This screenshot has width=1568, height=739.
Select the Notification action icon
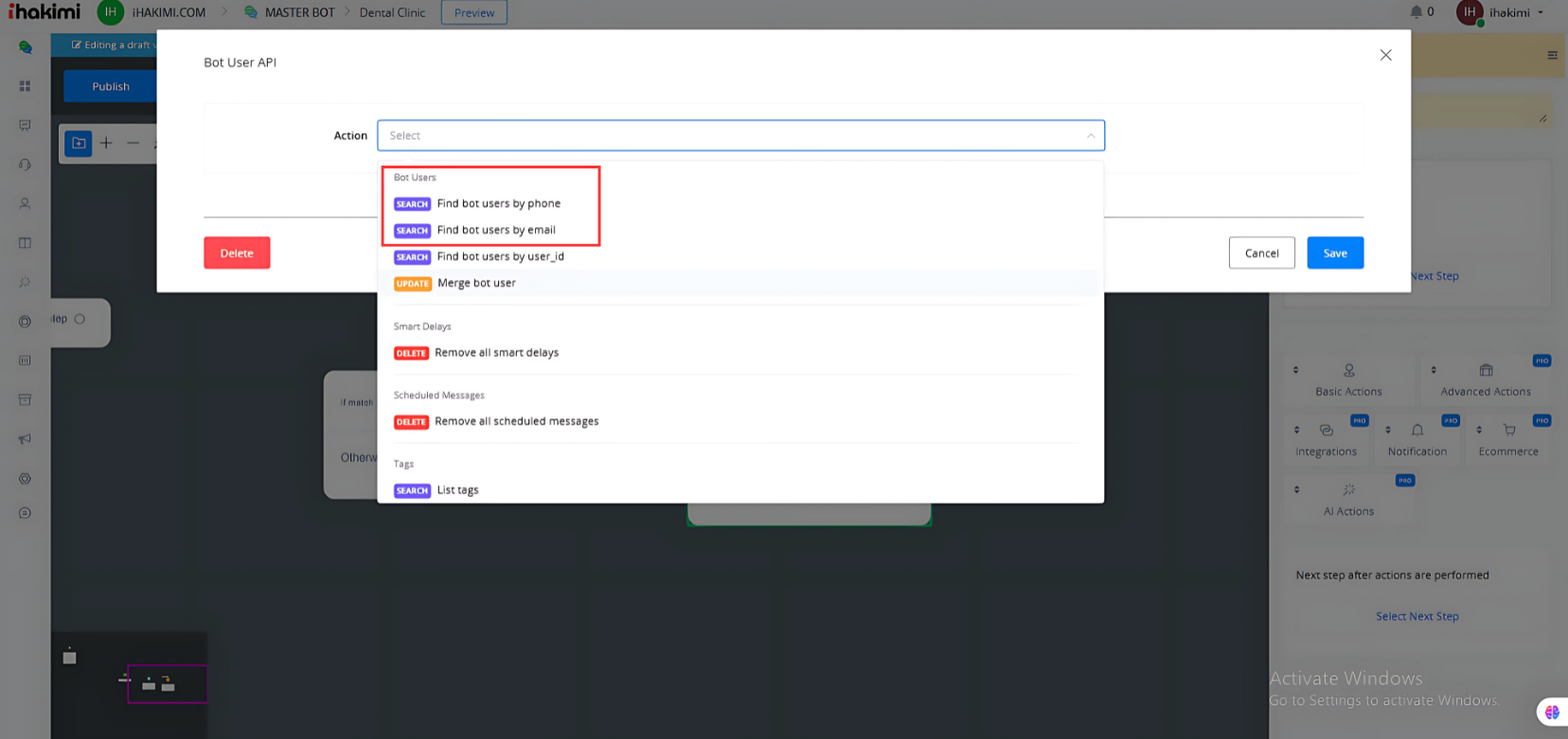1417,431
